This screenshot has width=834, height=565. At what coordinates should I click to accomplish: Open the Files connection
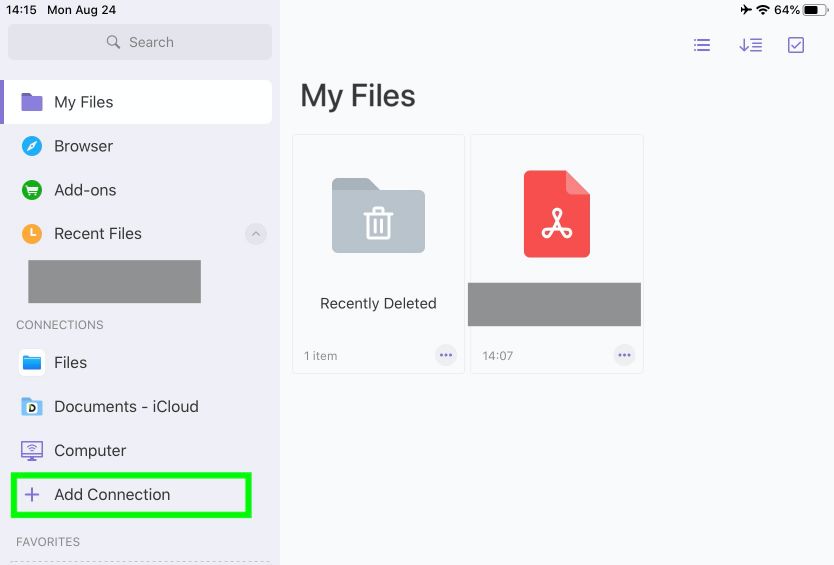click(70, 363)
